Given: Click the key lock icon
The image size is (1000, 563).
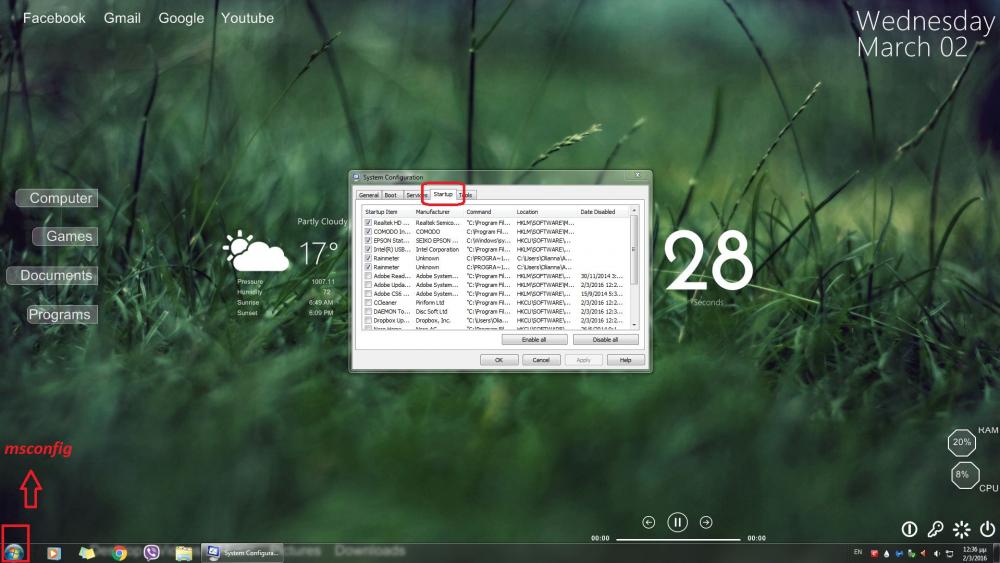Looking at the screenshot, I should click(936, 529).
